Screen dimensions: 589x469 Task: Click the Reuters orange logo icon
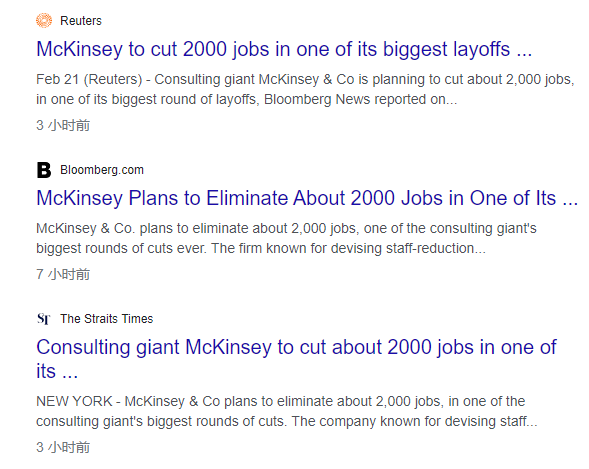(x=44, y=21)
